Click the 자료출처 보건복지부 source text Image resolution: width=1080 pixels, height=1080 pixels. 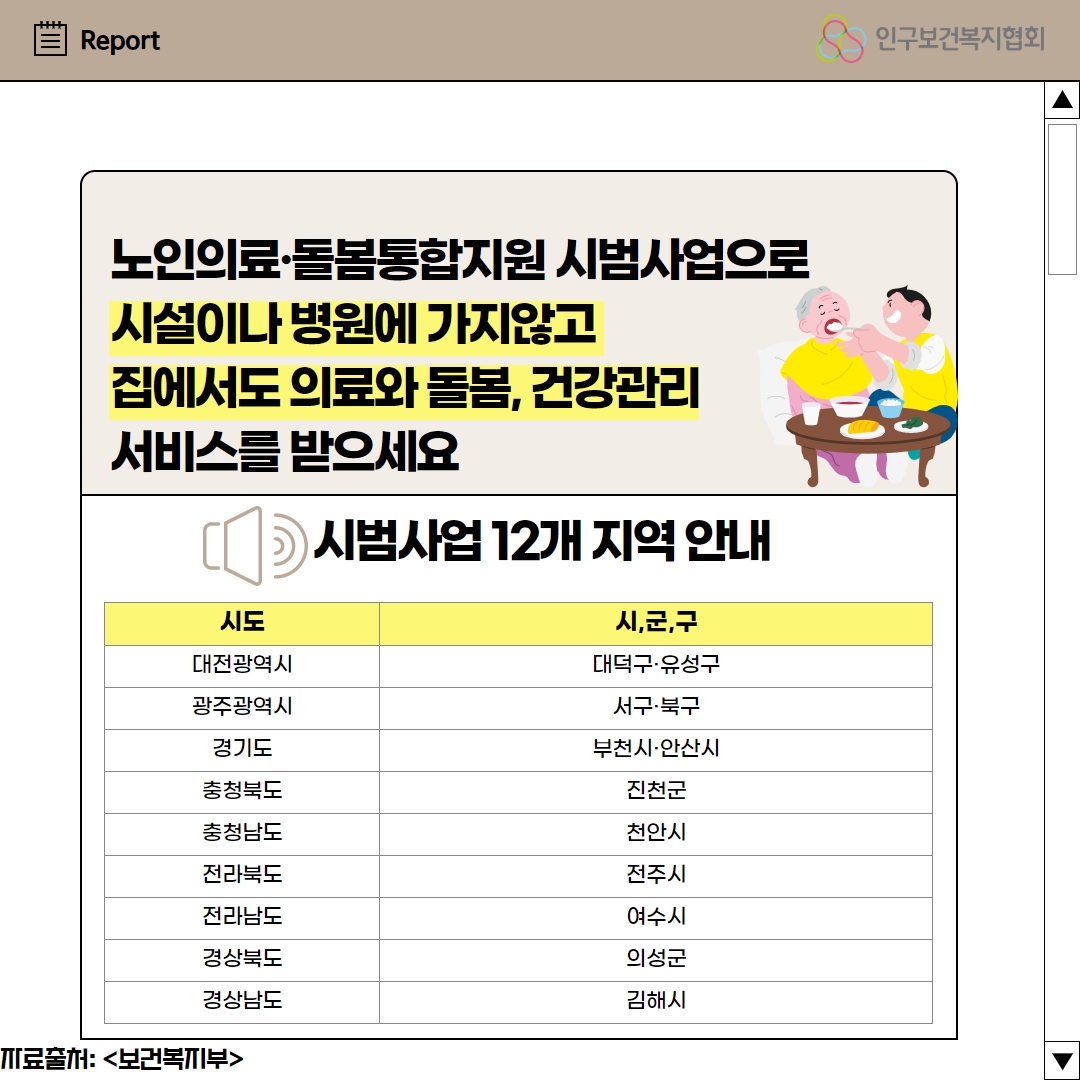122,1059
